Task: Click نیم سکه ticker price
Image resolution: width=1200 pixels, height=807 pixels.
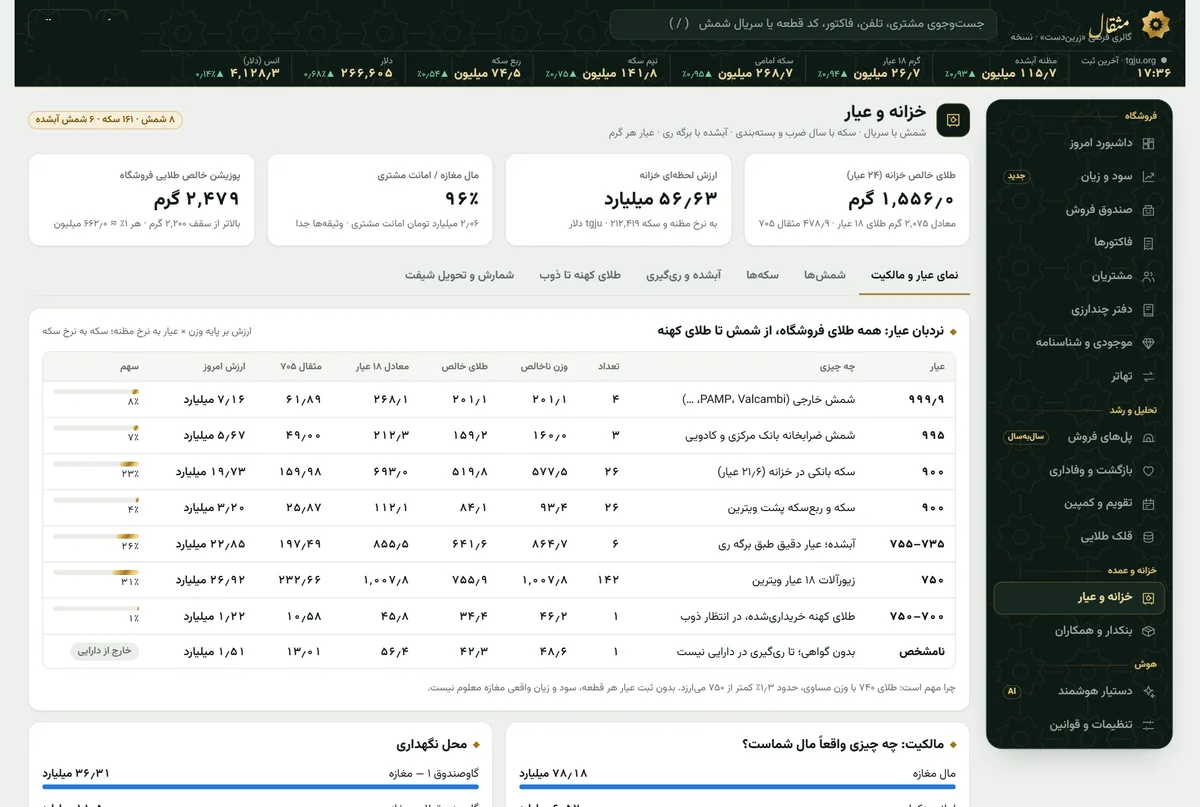Action: (x=620, y=73)
